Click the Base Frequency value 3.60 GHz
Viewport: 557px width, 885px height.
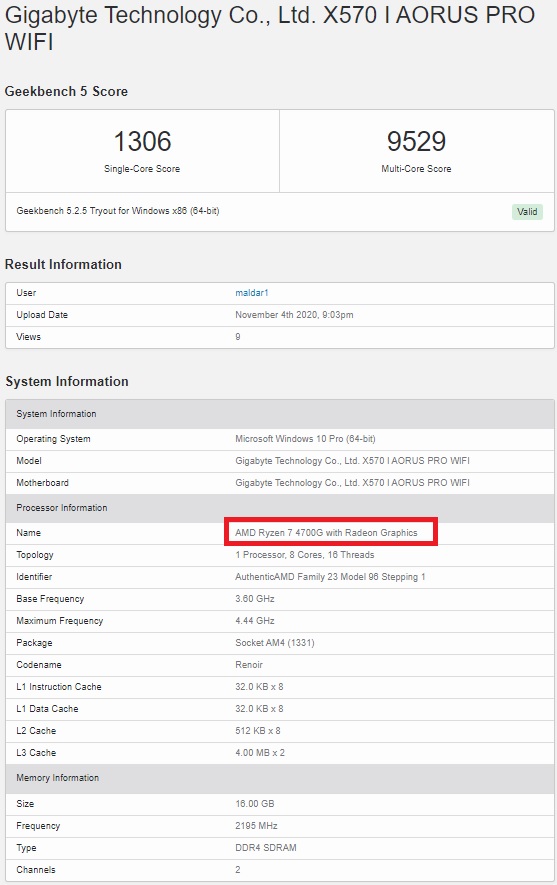tap(255, 598)
